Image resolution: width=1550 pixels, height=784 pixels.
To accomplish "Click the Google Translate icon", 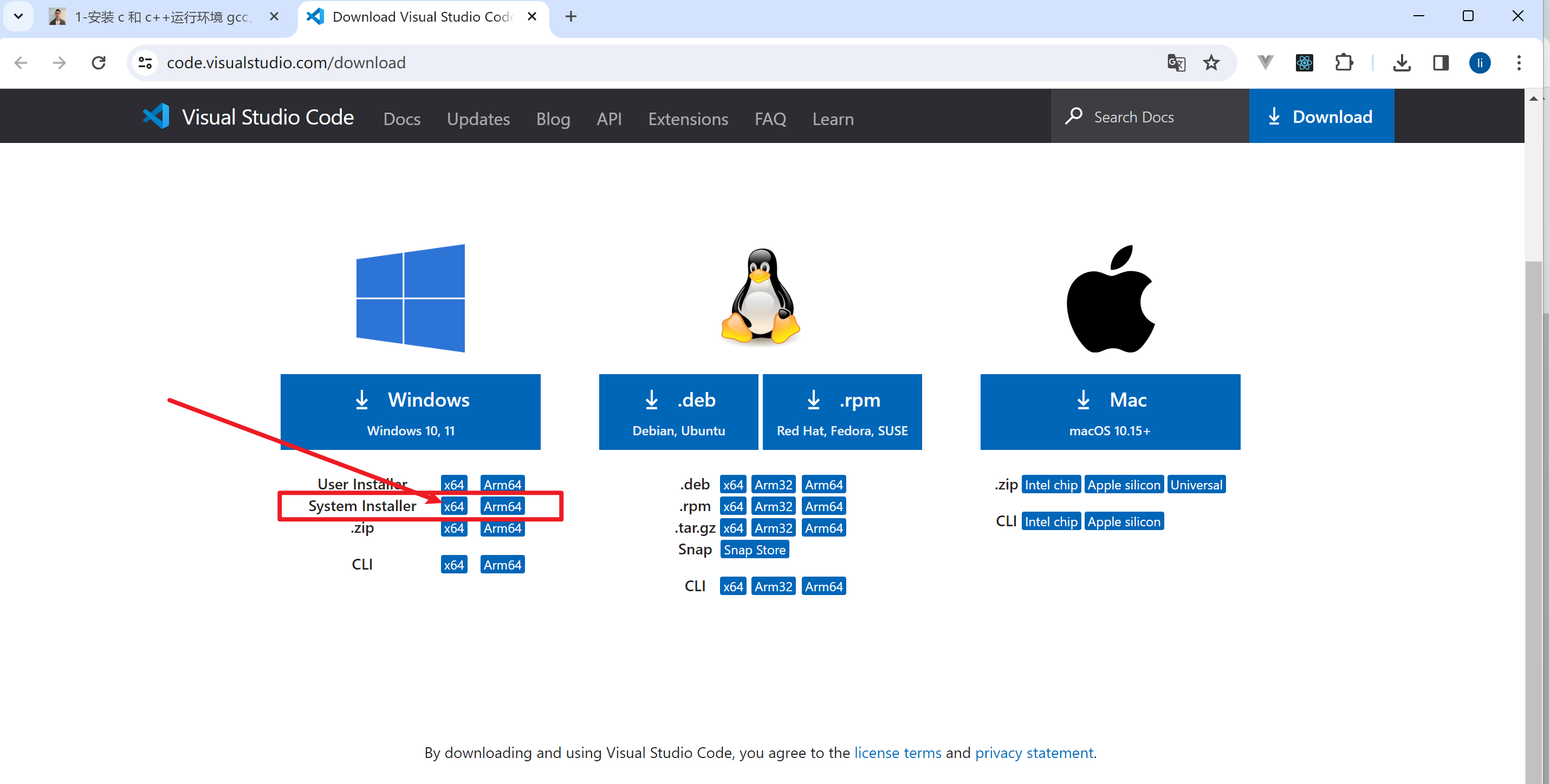I will [x=1176, y=62].
